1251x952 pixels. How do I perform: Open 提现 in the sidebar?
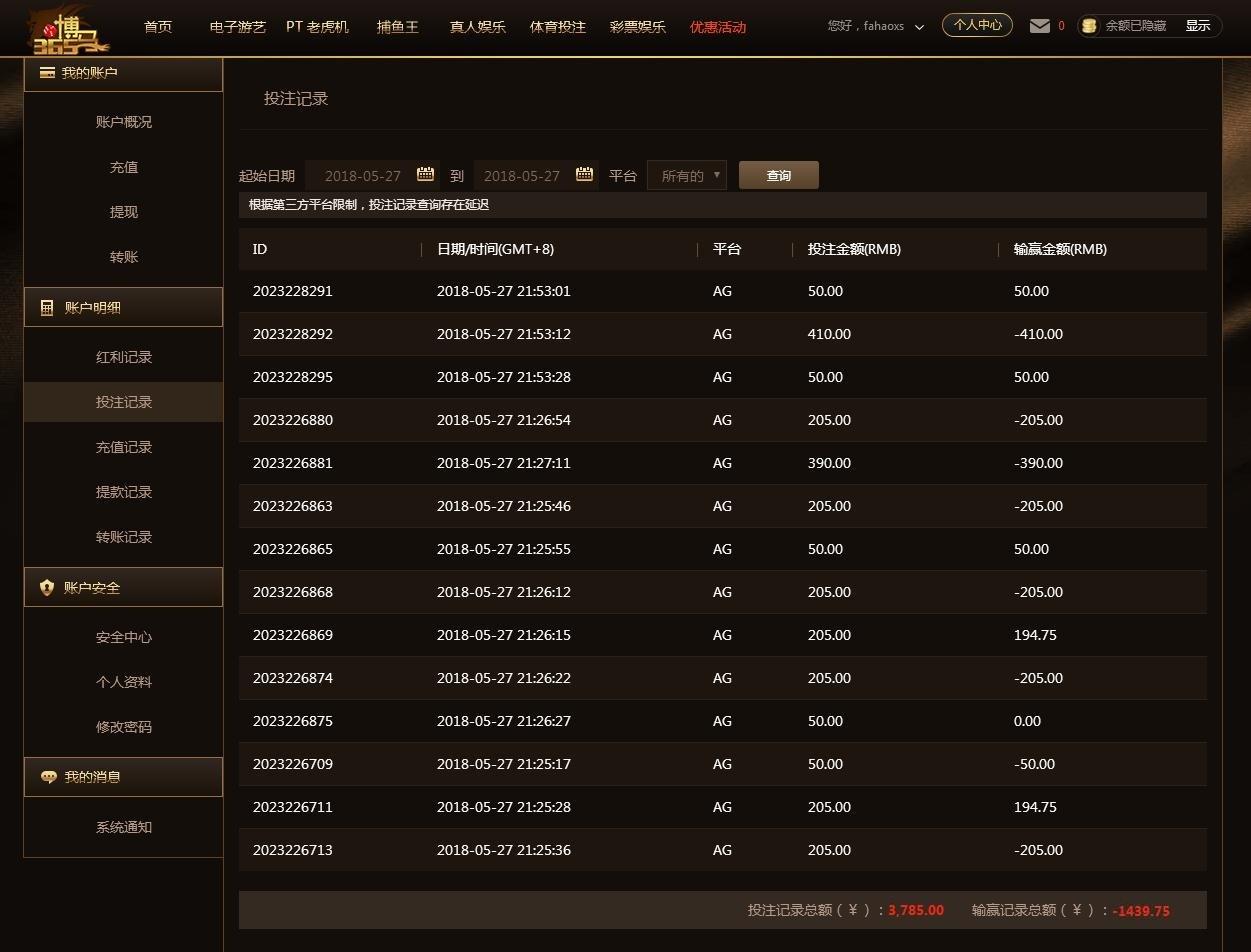[124, 212]
